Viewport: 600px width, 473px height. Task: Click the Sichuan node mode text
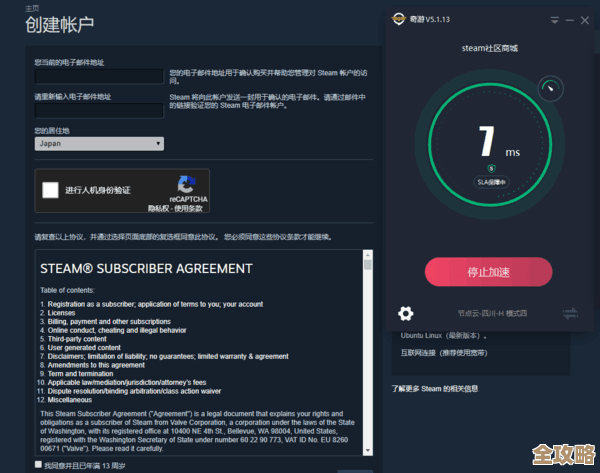492,313
